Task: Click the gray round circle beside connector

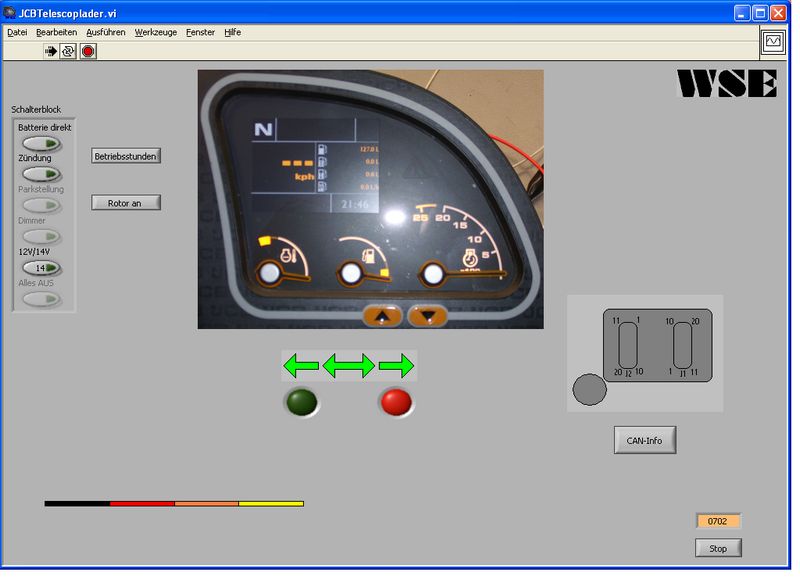Action: pyautogui.click(x=590, y=390)
